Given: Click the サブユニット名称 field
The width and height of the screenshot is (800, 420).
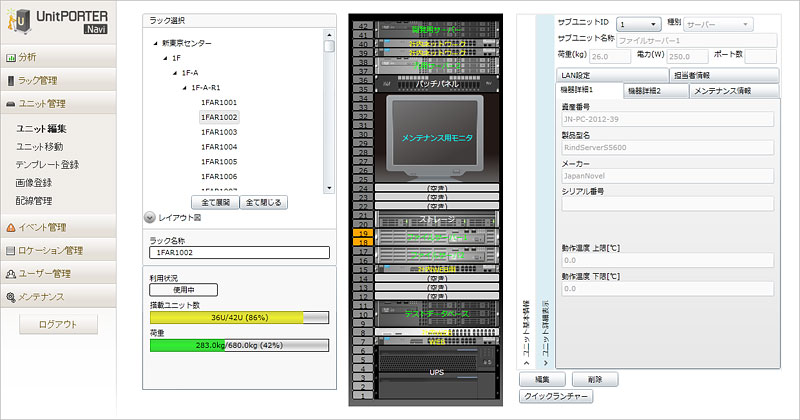Looking at the screenshot, I should pyautogui.click(x=696, y=40).
